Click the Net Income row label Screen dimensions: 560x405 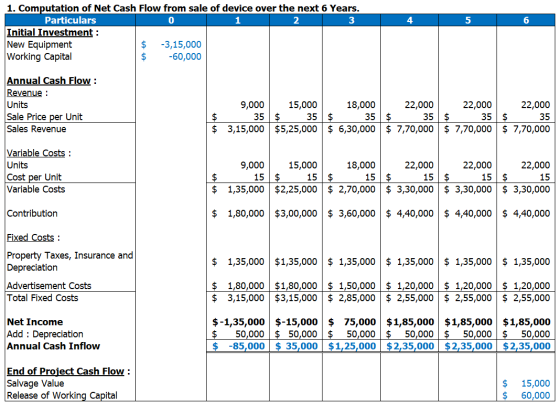35,322
